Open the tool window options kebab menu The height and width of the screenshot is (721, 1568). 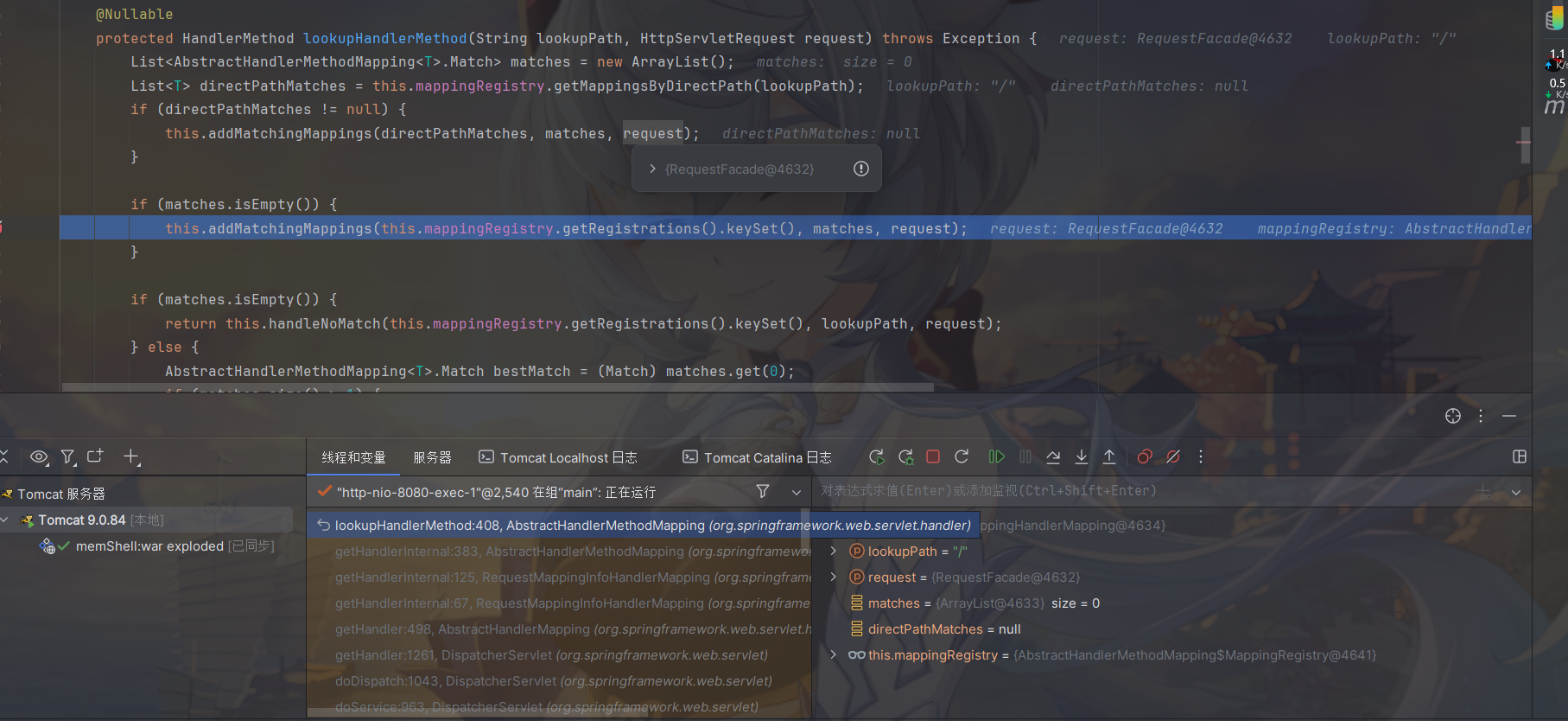[x=1481, y=416]
